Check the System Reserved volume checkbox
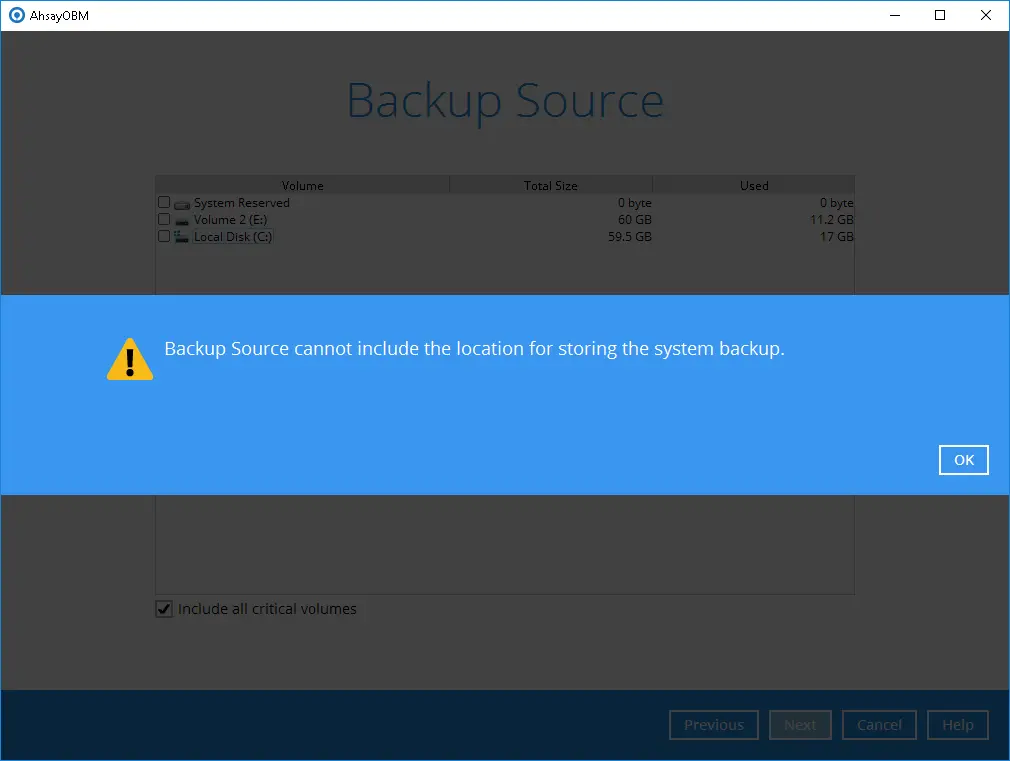 (163, 202)
